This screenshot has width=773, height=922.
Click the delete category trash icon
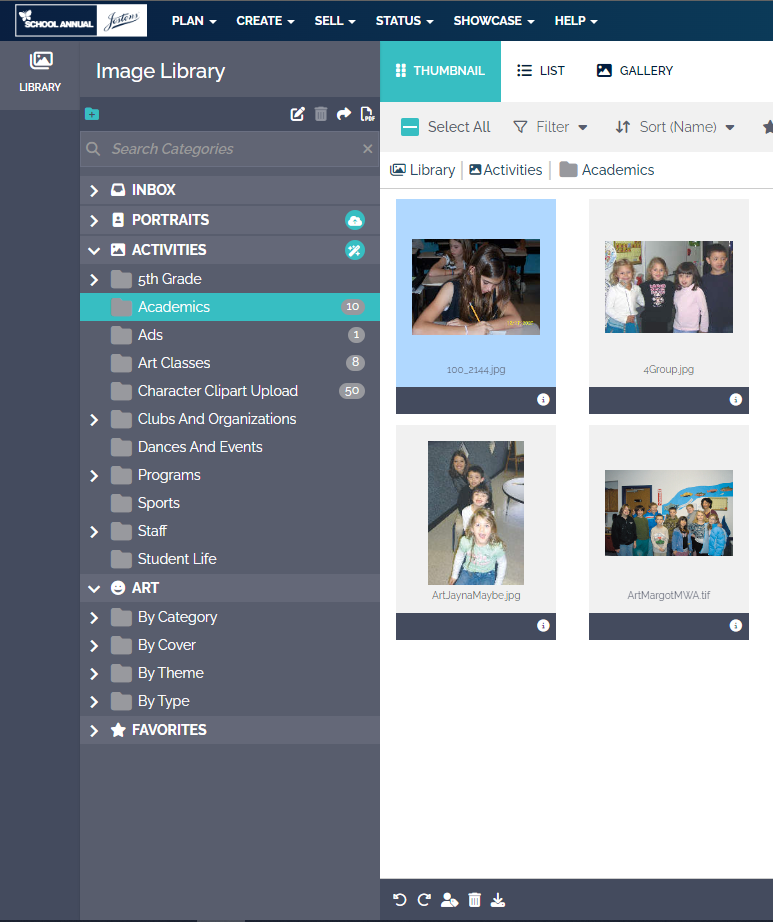coord(320,114)
